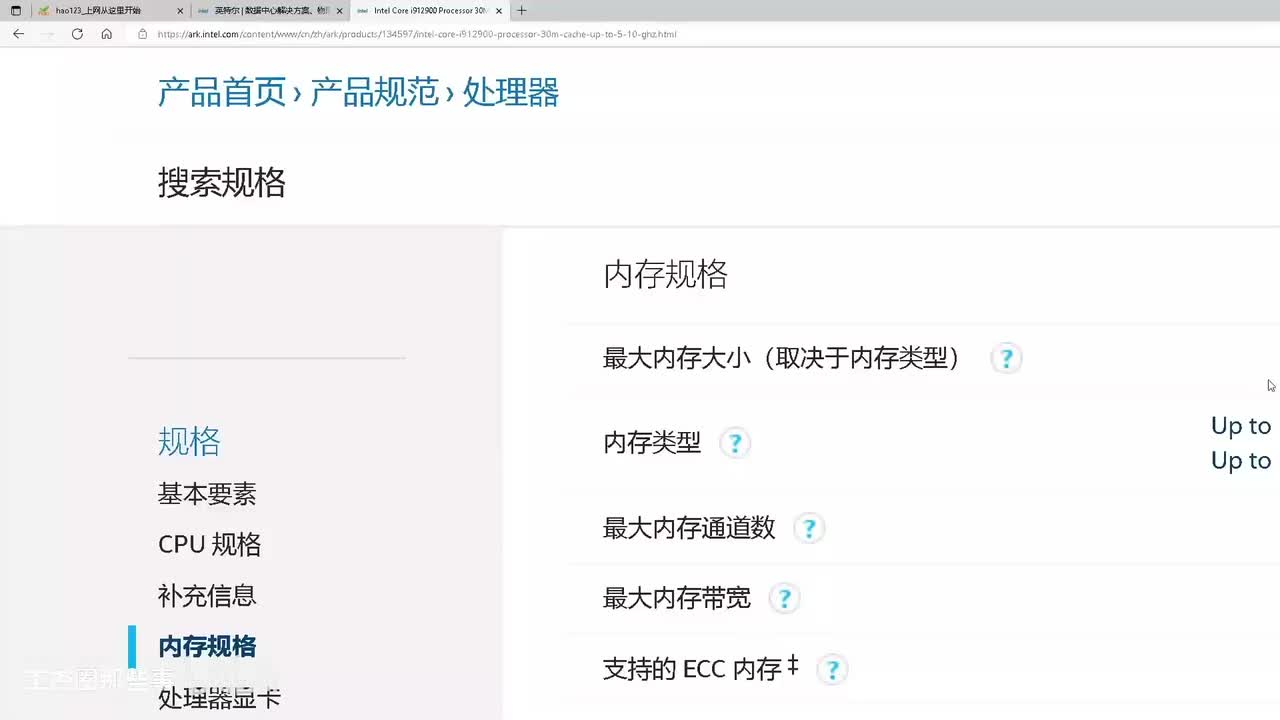
Task: Click the 内存规格 section heading
Action: 665,275
